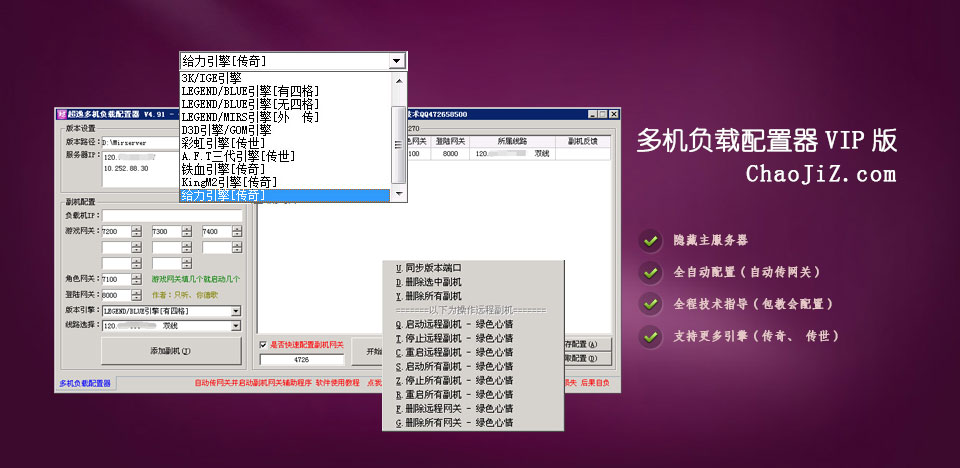The image size is (960, 468).
Task: Click the engine list scrollbar thumb
Action: coord(399,145)
